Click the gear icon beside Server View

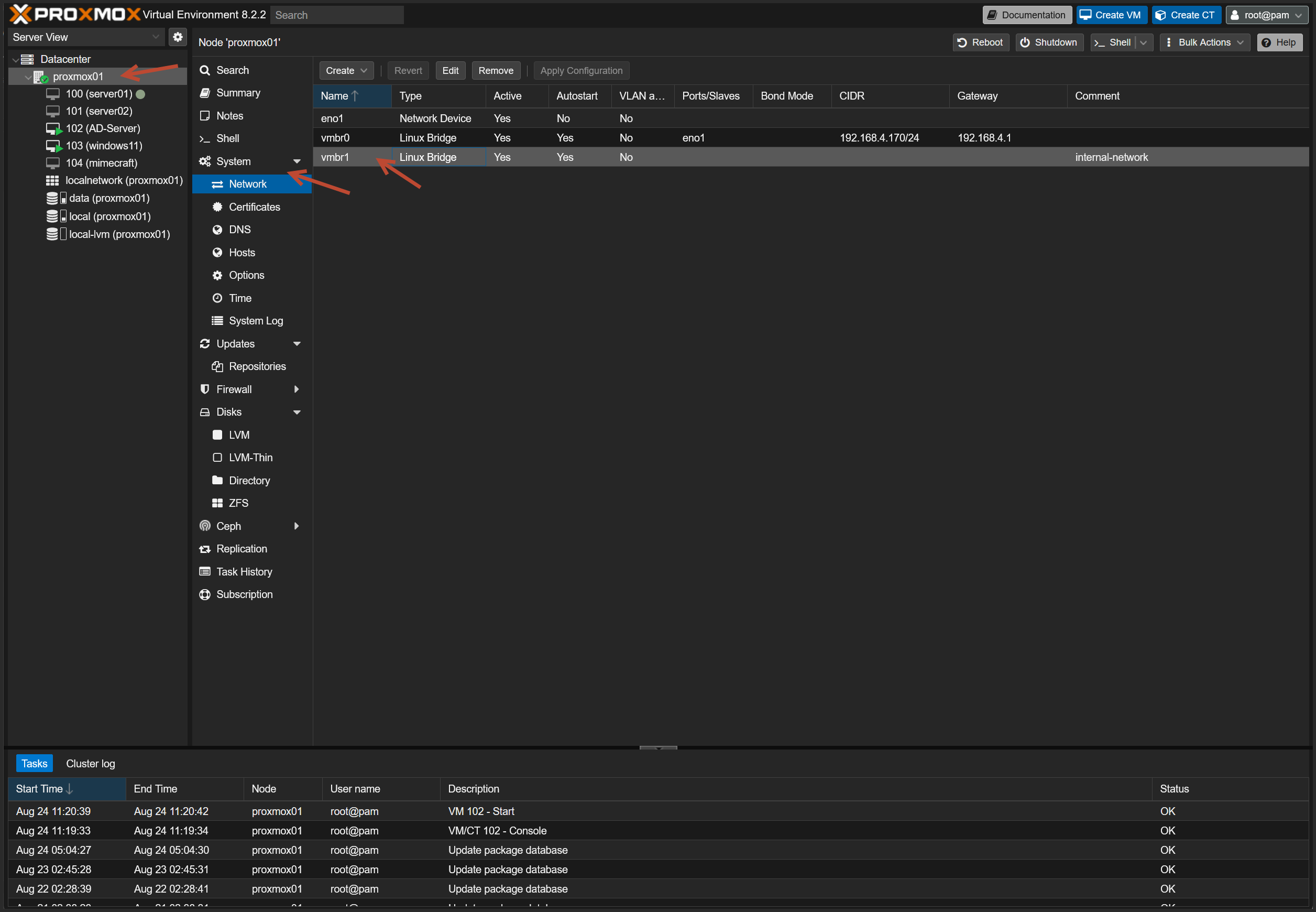[178, 37]
